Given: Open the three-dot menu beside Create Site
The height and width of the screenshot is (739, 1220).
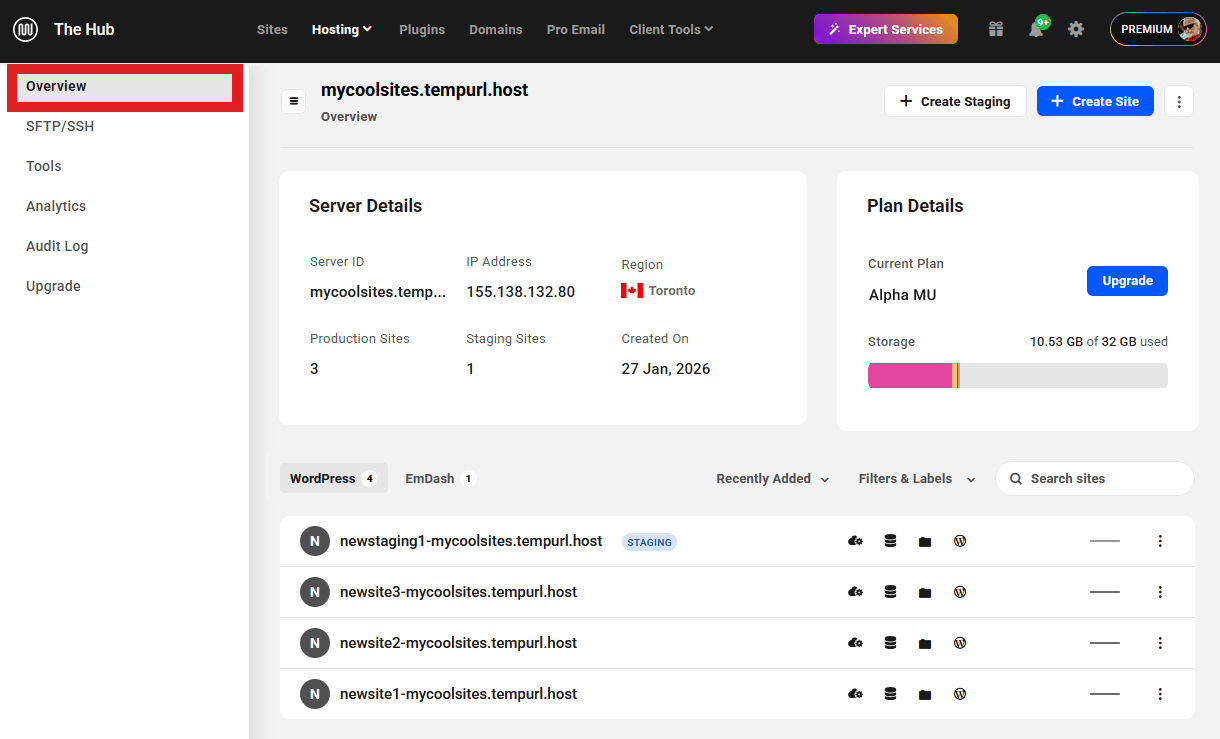Looking at the screenshot, I should [1179, 101].
